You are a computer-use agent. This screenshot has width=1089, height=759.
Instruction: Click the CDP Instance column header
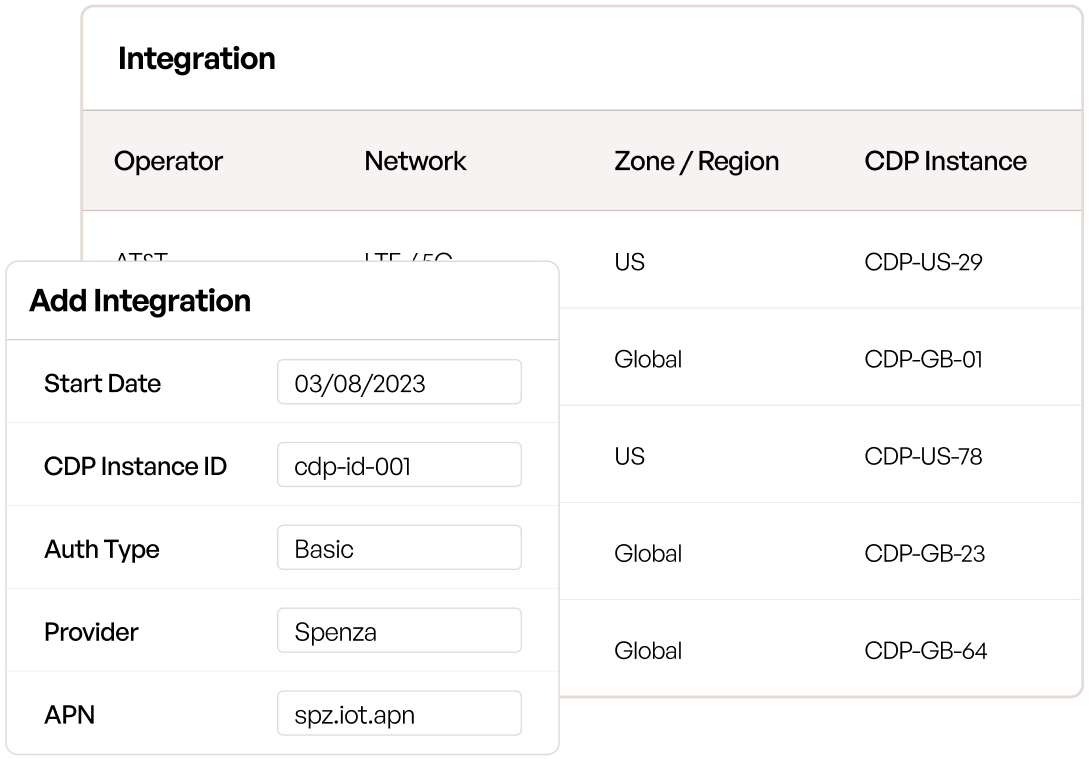pyautogui.click(x=945, y=161)
